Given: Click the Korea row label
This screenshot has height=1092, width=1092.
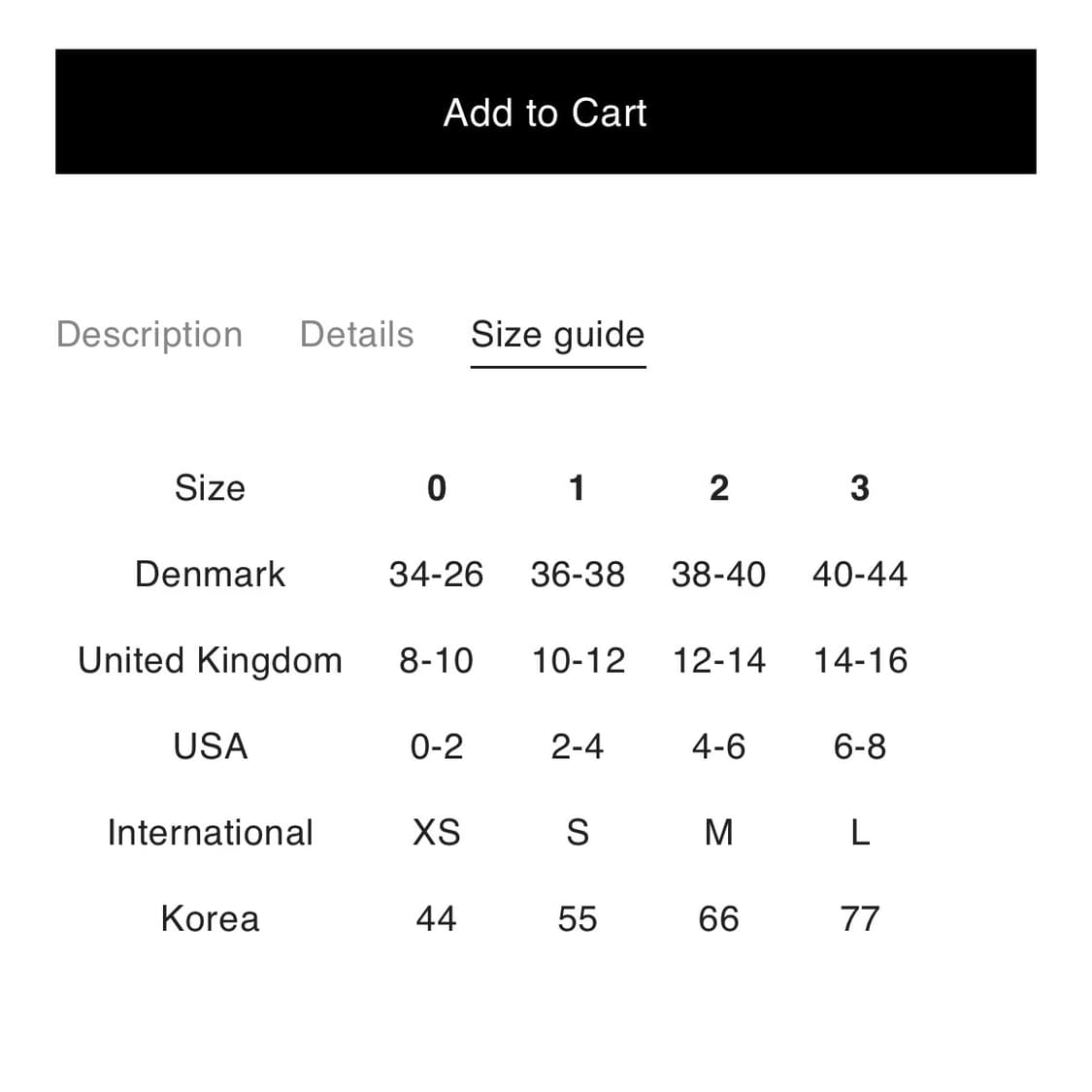Looking at the screenshot, I should [210, 918].
